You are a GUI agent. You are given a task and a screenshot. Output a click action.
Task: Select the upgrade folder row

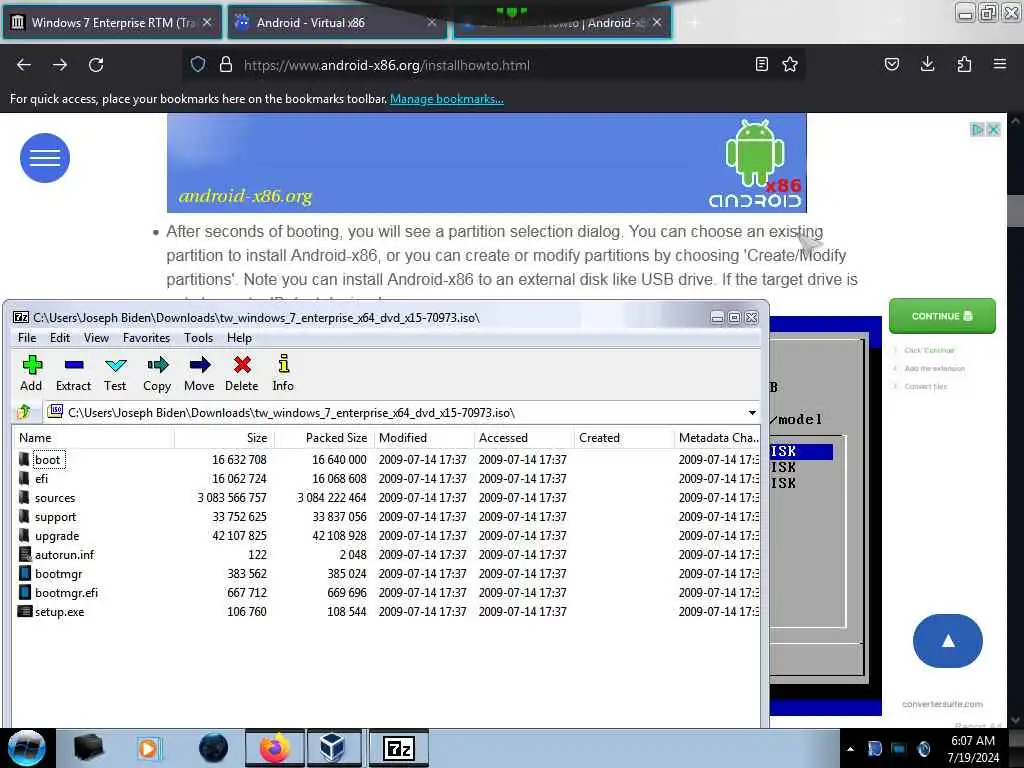pyautogui.click(x=387, y=536)
